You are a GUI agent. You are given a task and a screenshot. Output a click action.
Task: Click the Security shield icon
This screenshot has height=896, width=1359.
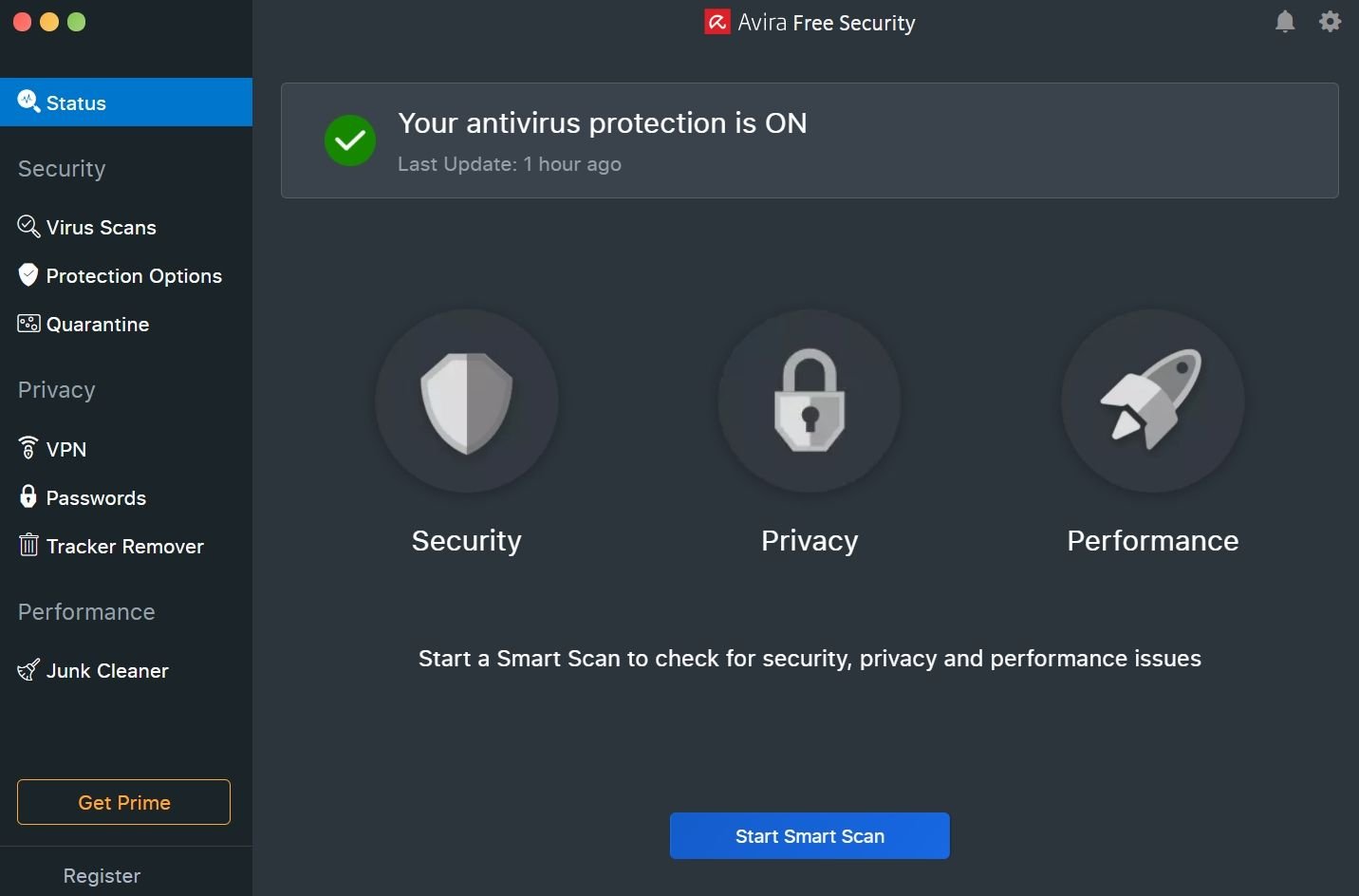click(x=467, y=401)
